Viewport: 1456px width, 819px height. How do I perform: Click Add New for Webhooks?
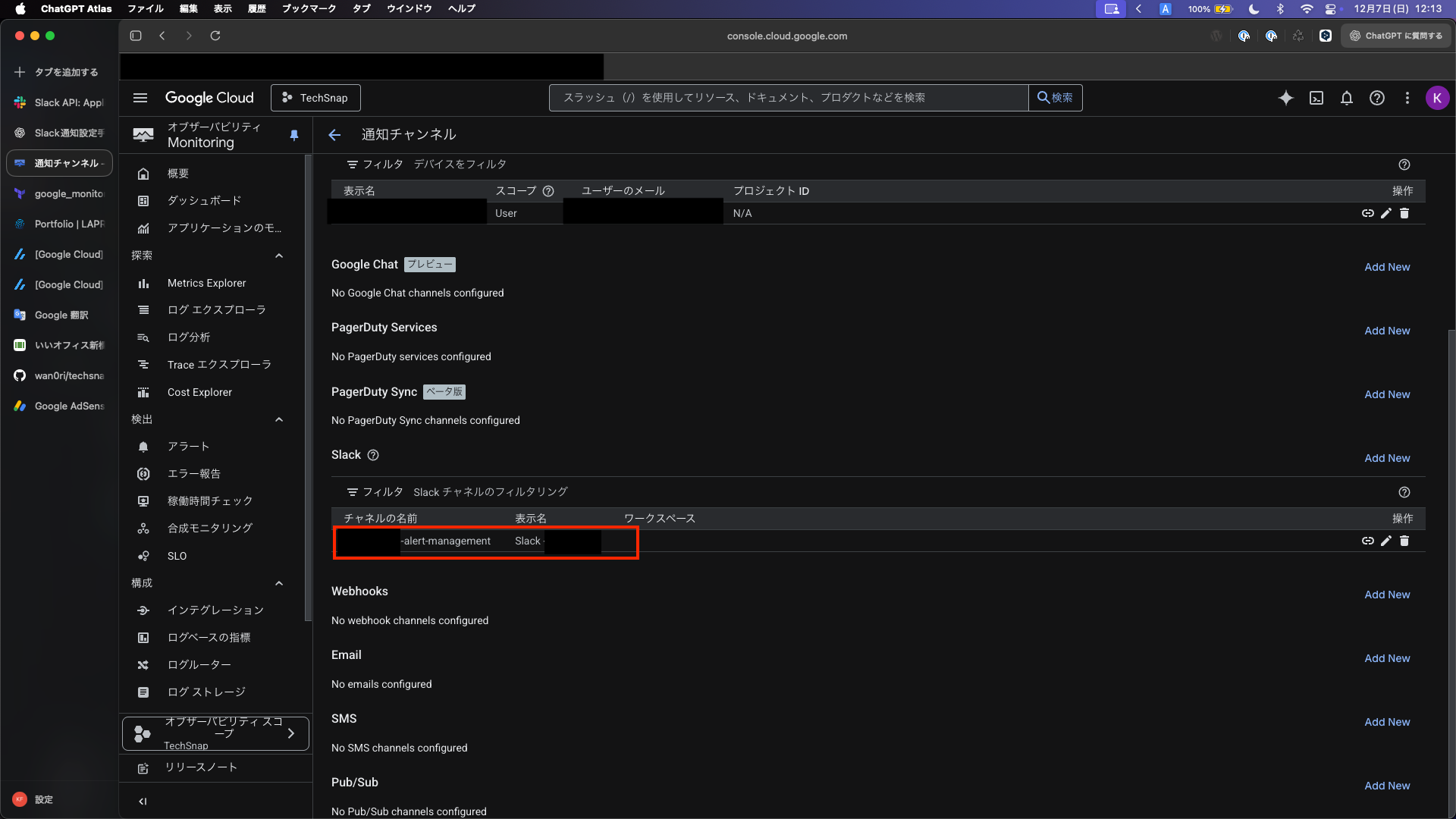1387,595
